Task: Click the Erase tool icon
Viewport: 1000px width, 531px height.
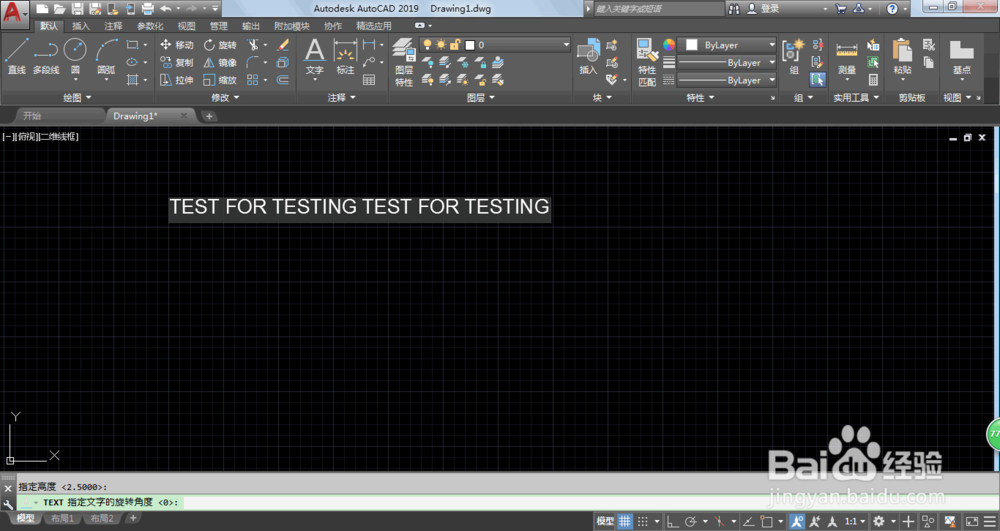Action: click(283, 45)
